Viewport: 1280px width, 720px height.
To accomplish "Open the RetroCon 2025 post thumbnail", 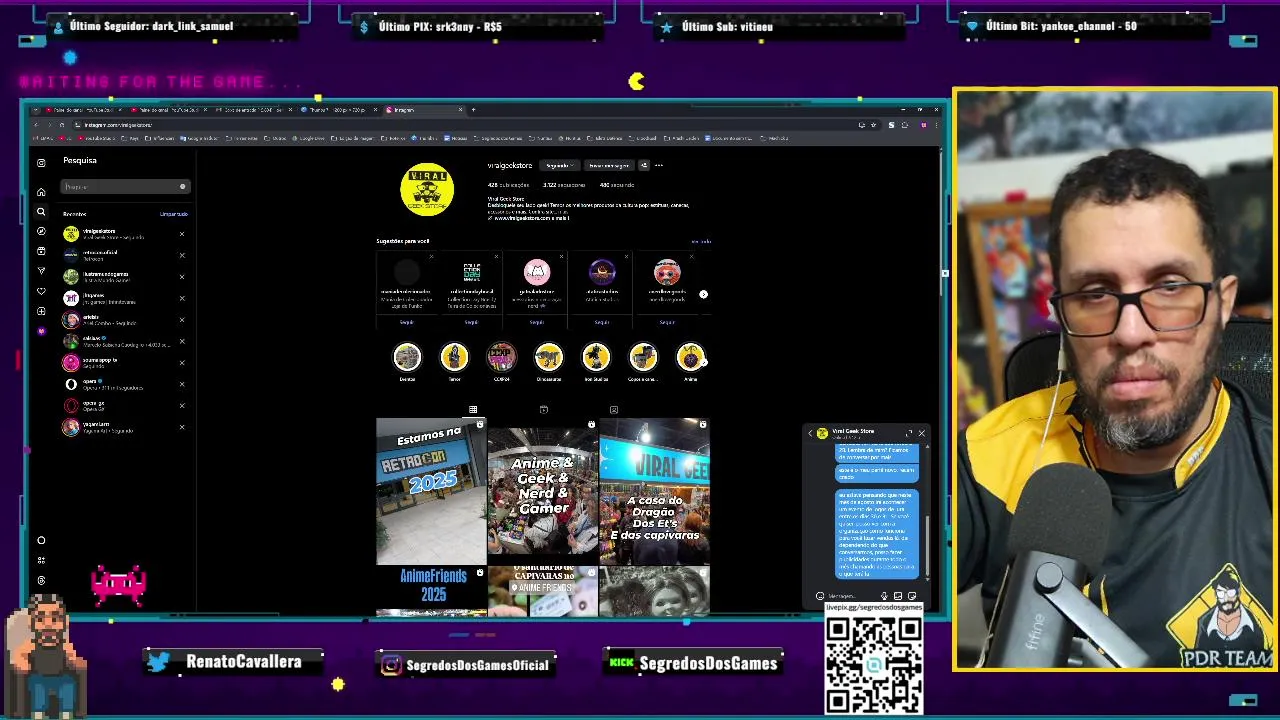I will pyautogui.click(x=431, y=492).
